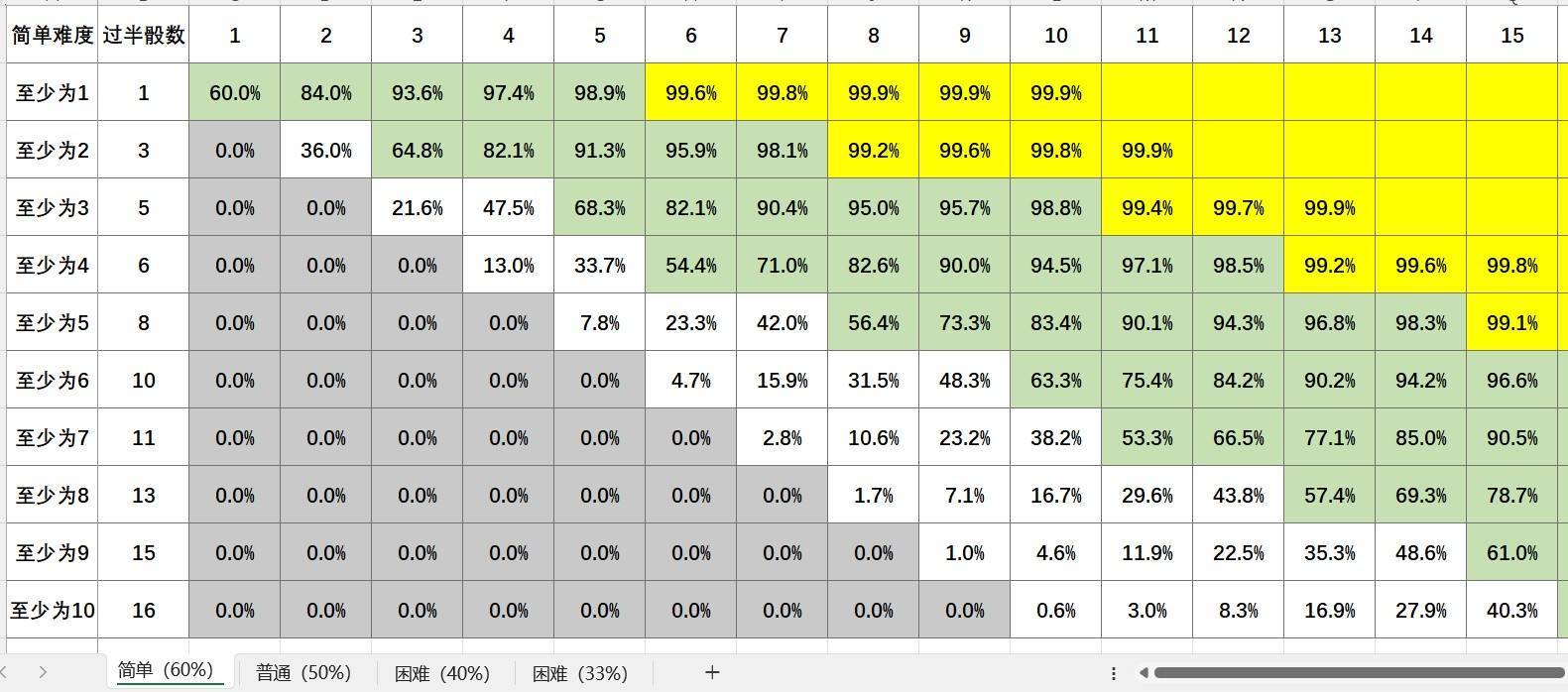
Task: Click the next sheet navigation arrow
Action: point(43,672)
